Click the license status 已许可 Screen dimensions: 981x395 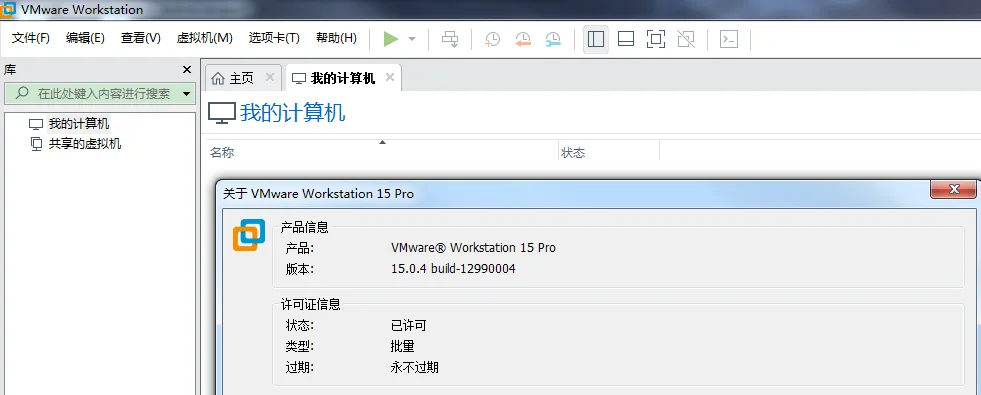409,326
